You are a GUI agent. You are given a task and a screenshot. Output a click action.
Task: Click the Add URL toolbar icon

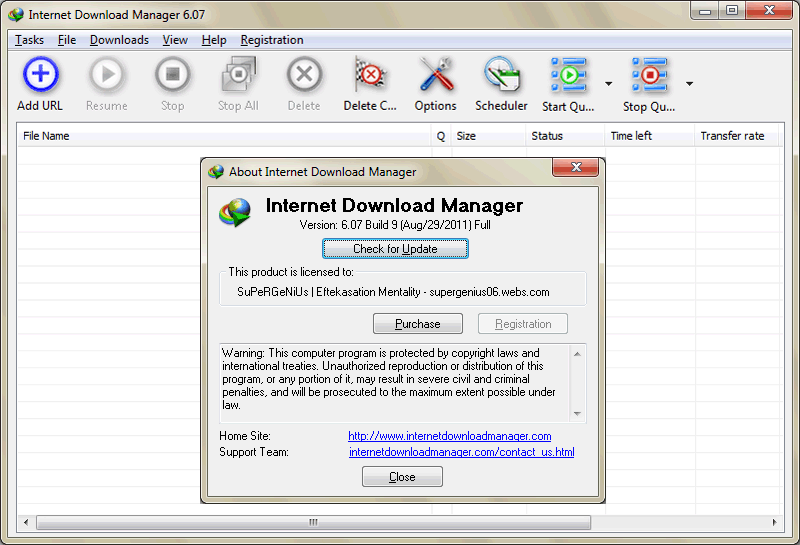40,75
